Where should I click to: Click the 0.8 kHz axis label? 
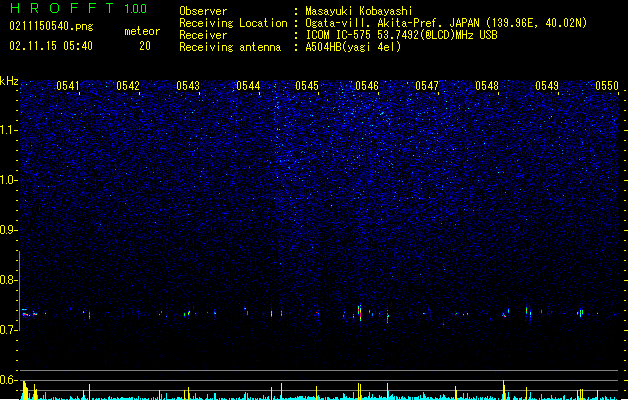[9, 280]
